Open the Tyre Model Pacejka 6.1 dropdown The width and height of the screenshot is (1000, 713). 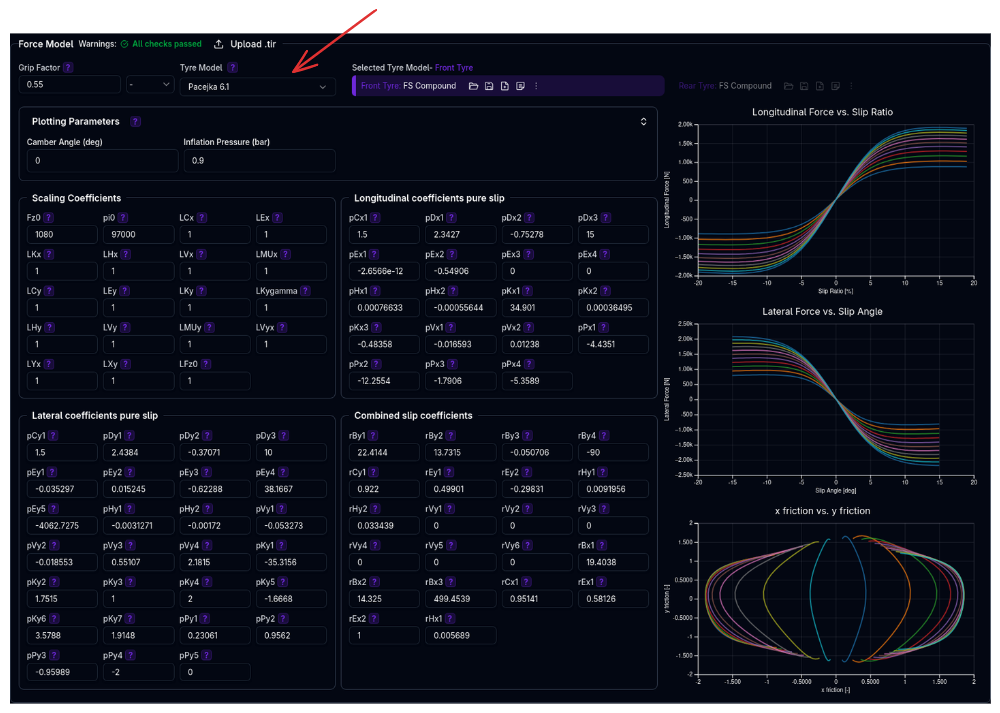[x=257, y=87]
